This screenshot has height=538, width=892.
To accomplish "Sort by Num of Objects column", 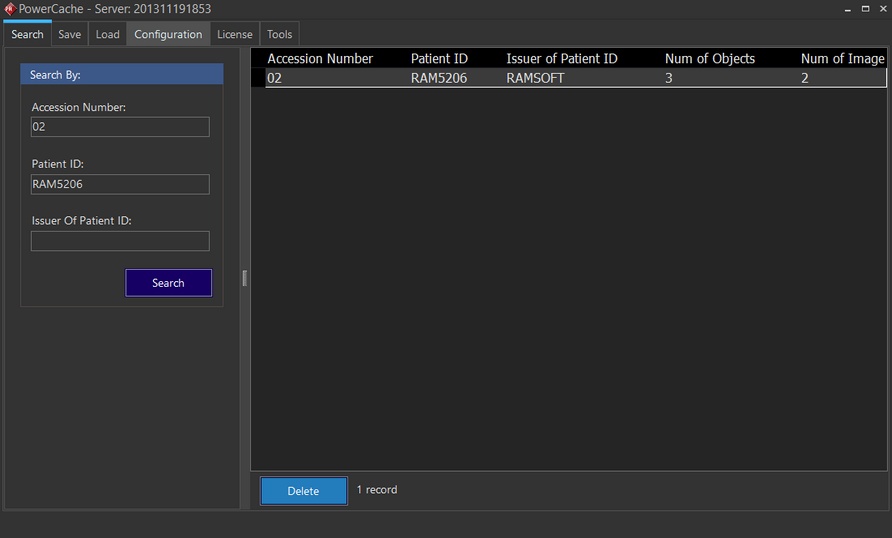I will click(710, 59).
